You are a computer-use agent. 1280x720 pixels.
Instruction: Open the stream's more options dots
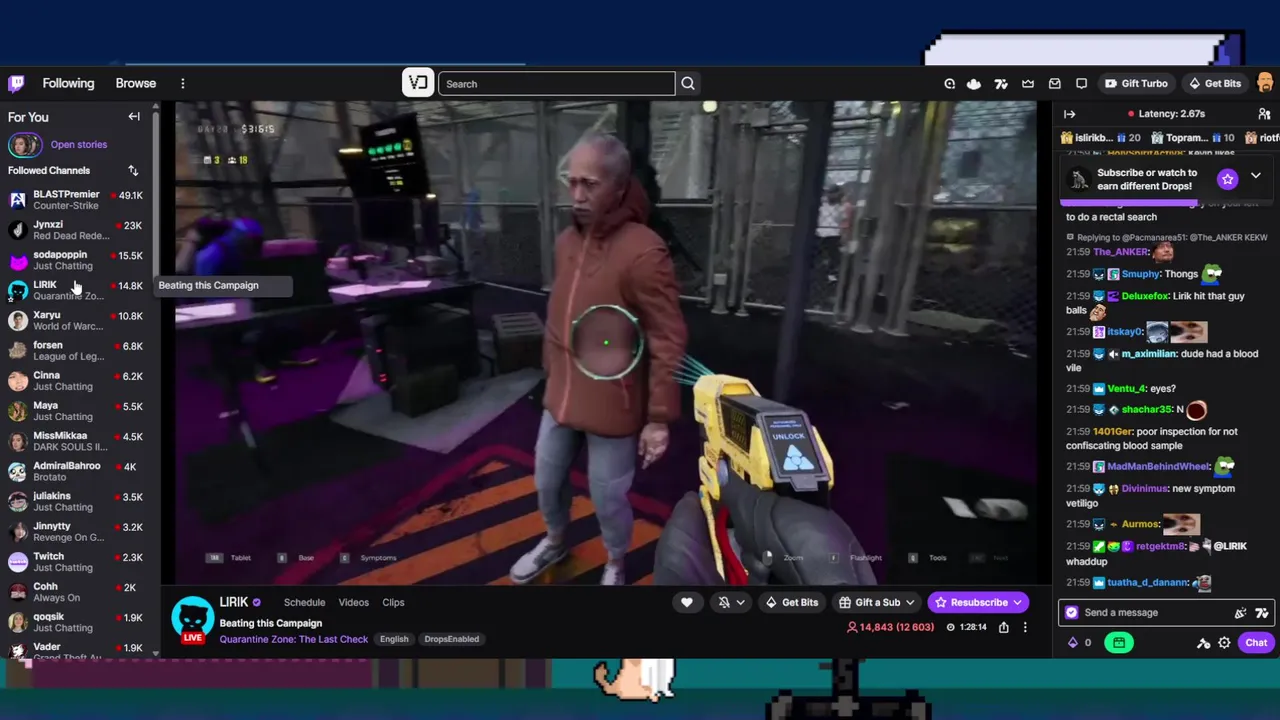1025,627
